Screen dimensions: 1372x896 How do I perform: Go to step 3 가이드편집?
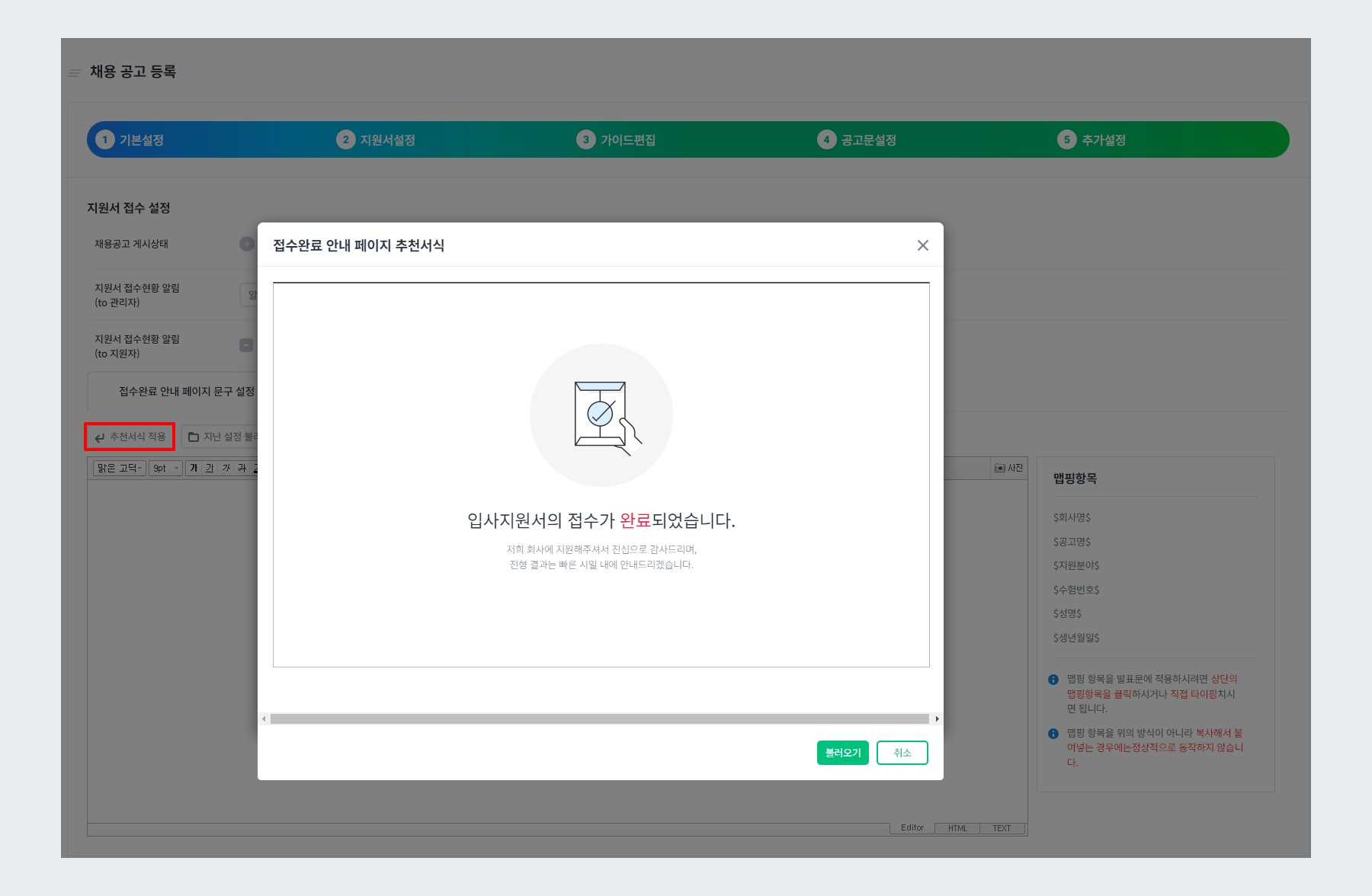(x=616, y=140)
